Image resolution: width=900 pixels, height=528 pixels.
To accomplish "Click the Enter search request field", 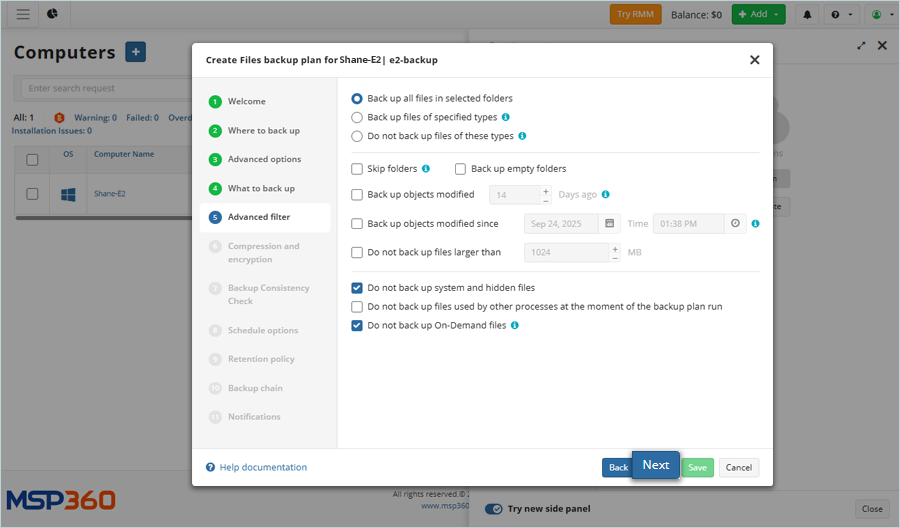I will (100, 88).
